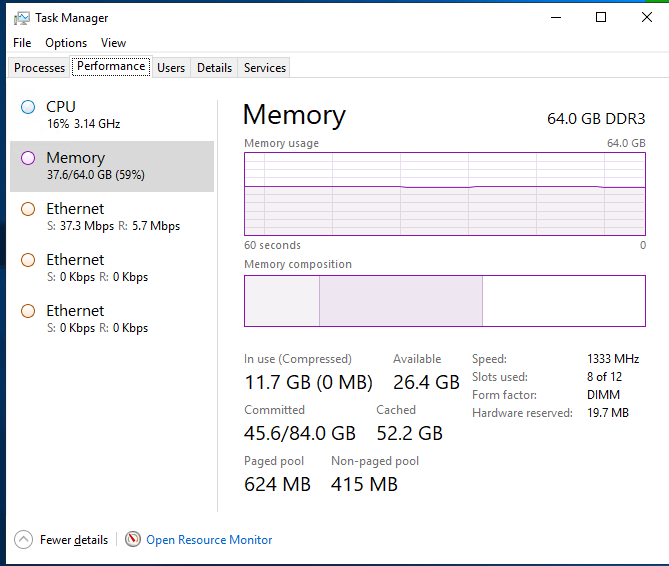Viewport: 669px width, 566px height.
Task: Switch to the Details tab
Action: (x=214, y=68)
